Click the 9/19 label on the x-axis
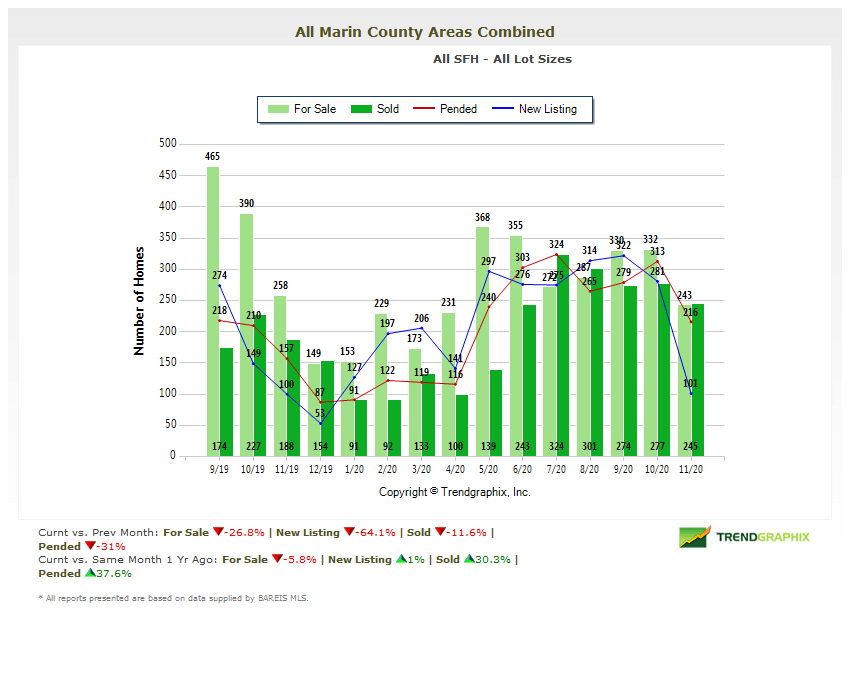 [x=219, y=468]
